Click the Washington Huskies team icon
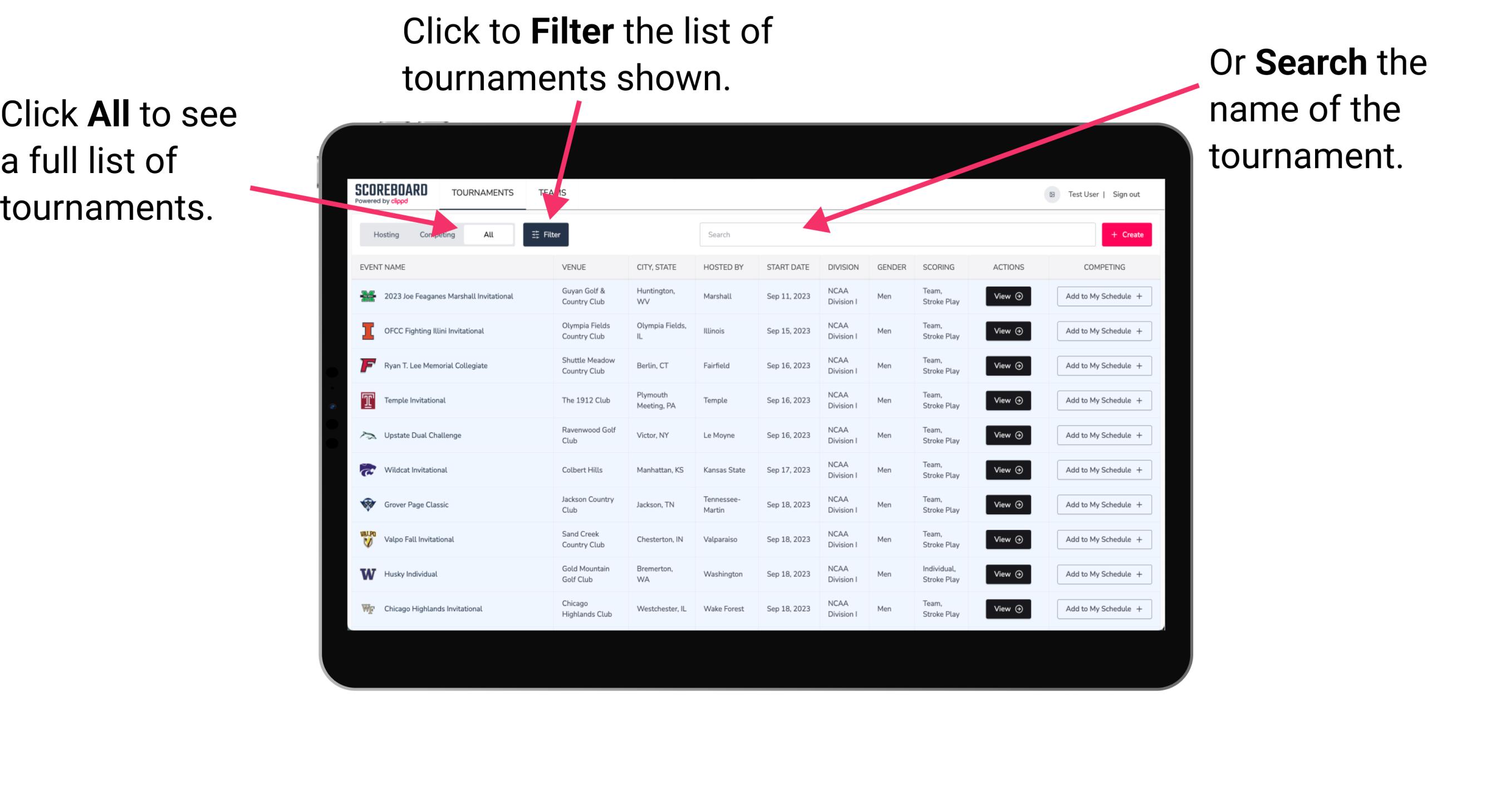1510x812 pixels. tap(368, 574)
